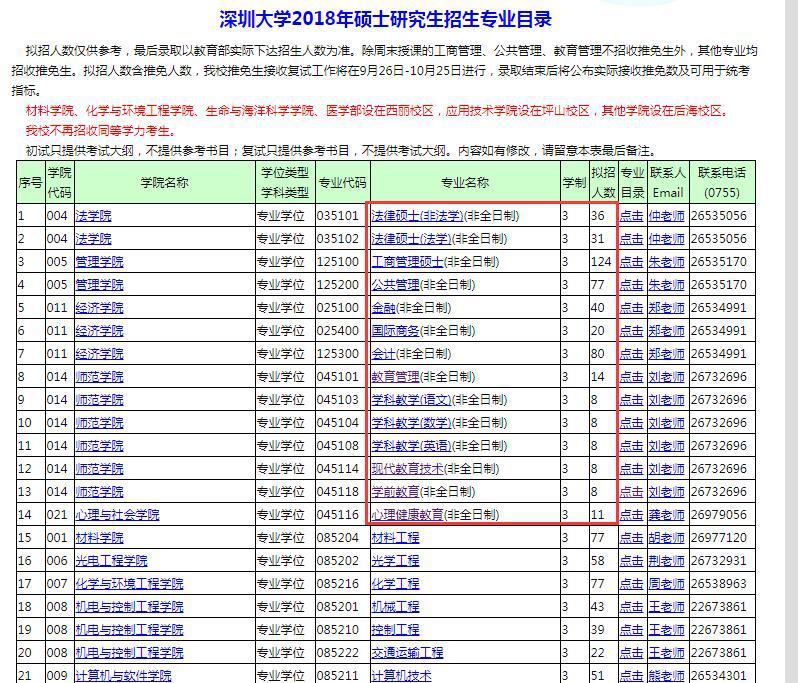Click the 熊老师 contact link
Viewport: 798px width, 683px height.
point(667,676)
